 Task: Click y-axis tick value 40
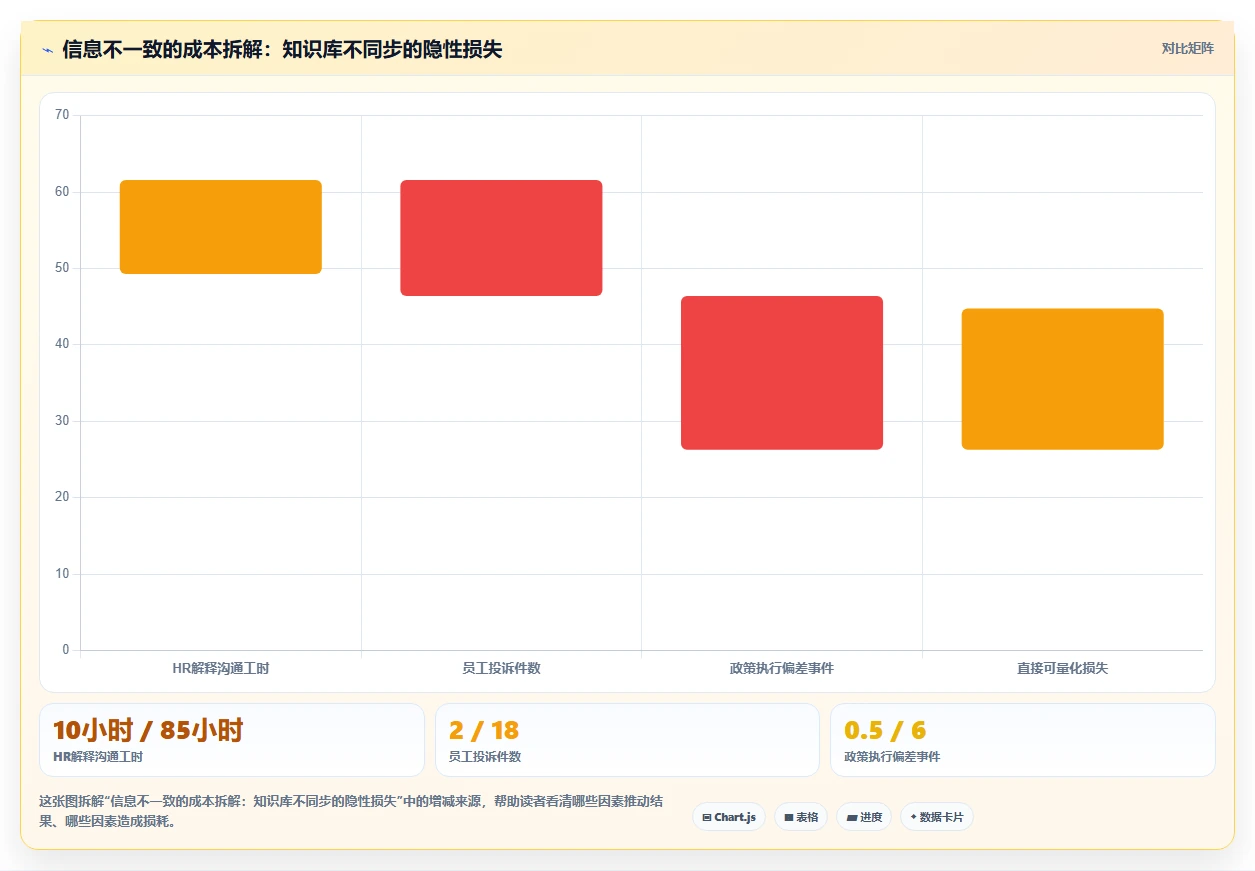[62, 344]
